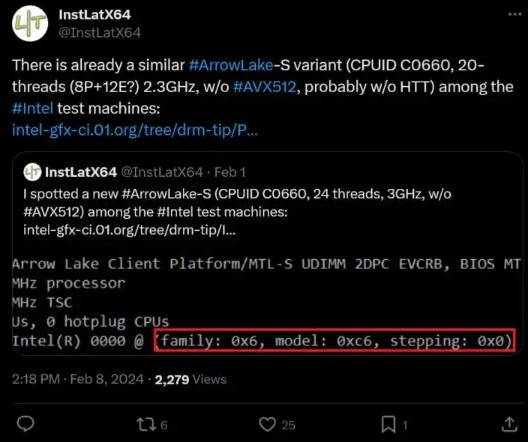Click the quoted tweet's Feb 1 date

[x=230, y=172]
